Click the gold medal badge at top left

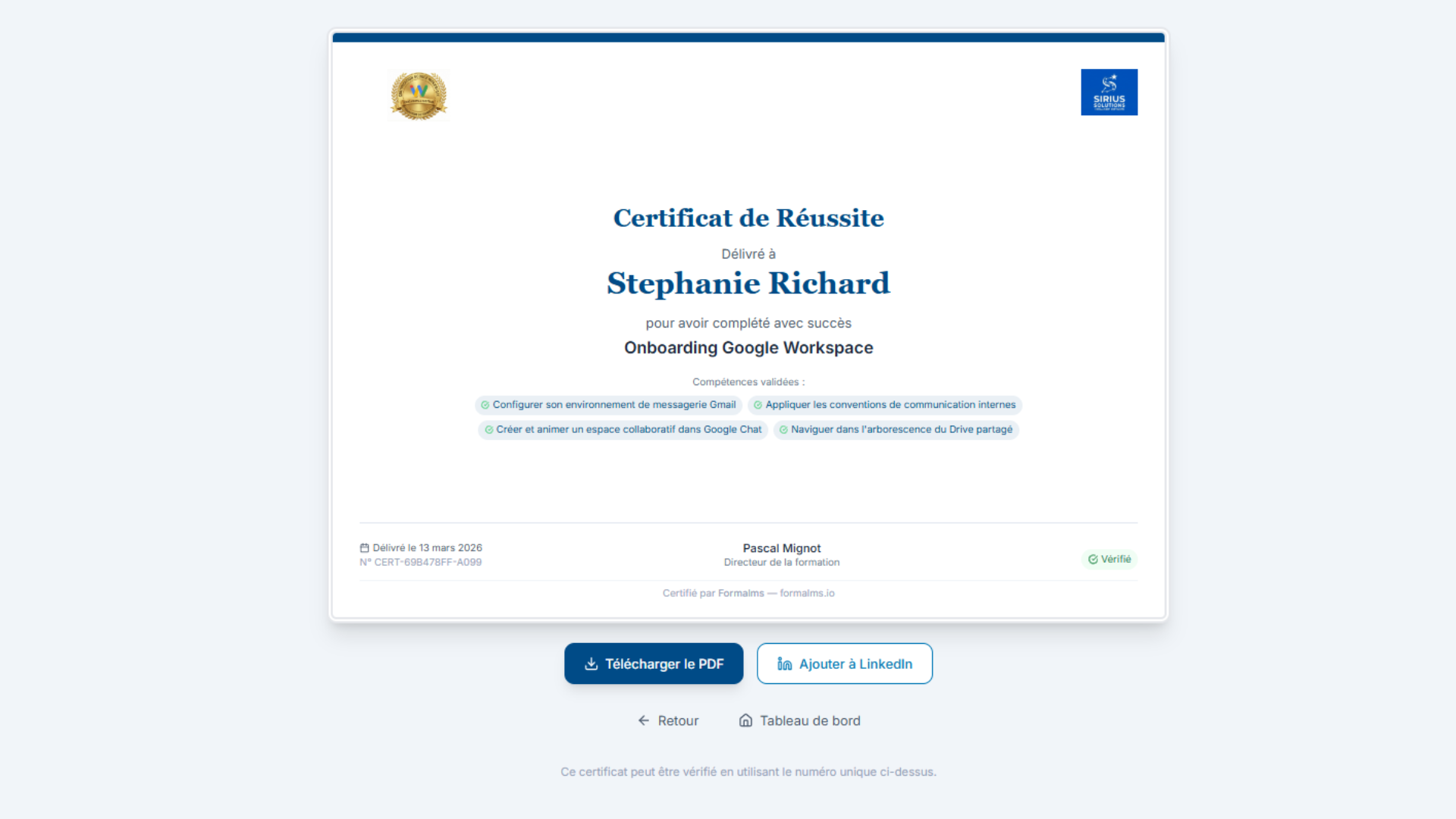point(418,94)
